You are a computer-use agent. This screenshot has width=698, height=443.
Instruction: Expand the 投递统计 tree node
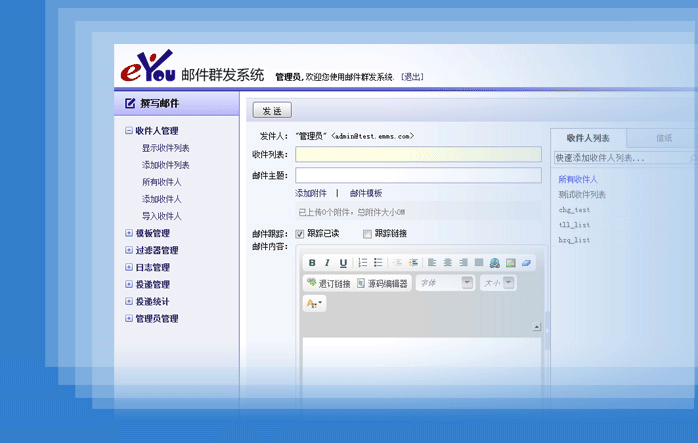tap(129, 301)
